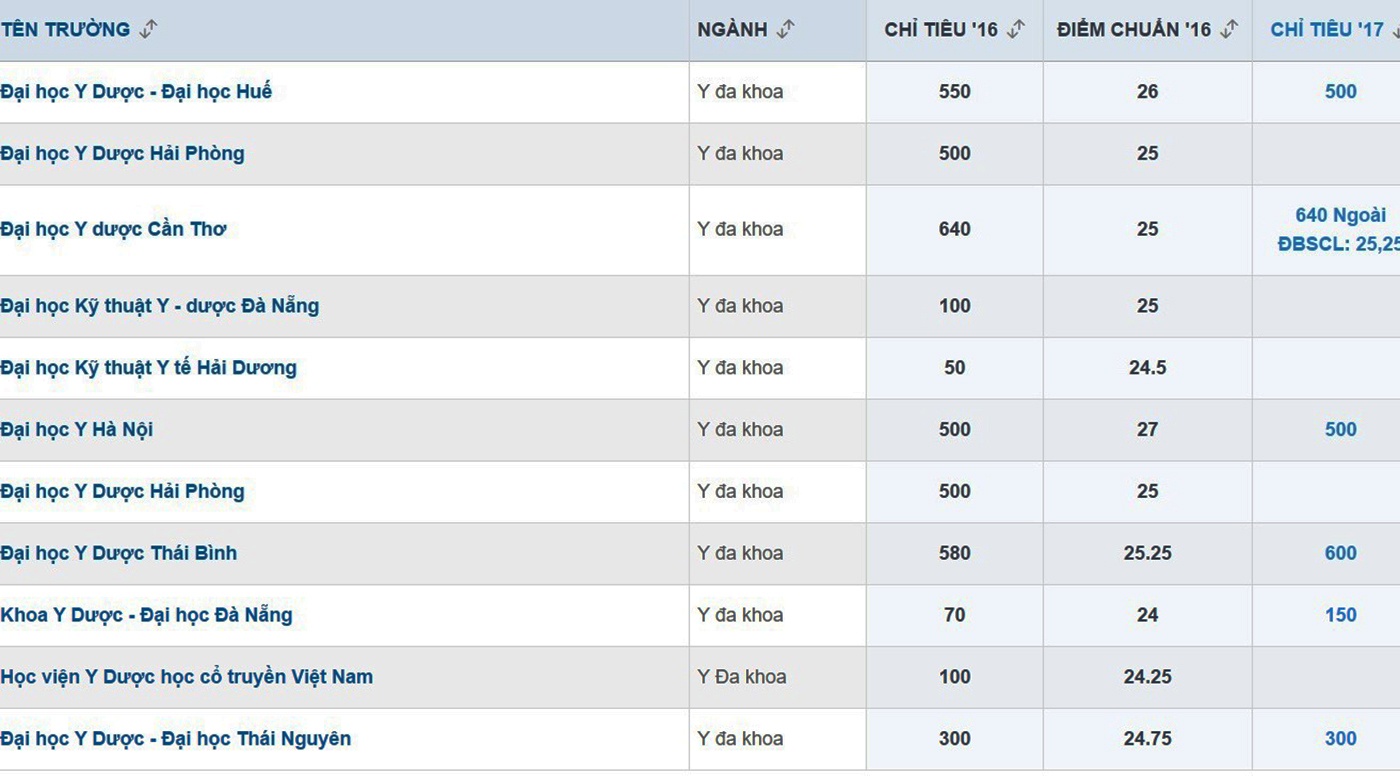The width and height of the screenshot is (1400, 776).
Task: Open Đại học Y Dược - Đại học Thái Nguyên
Action: click(176, 739)
